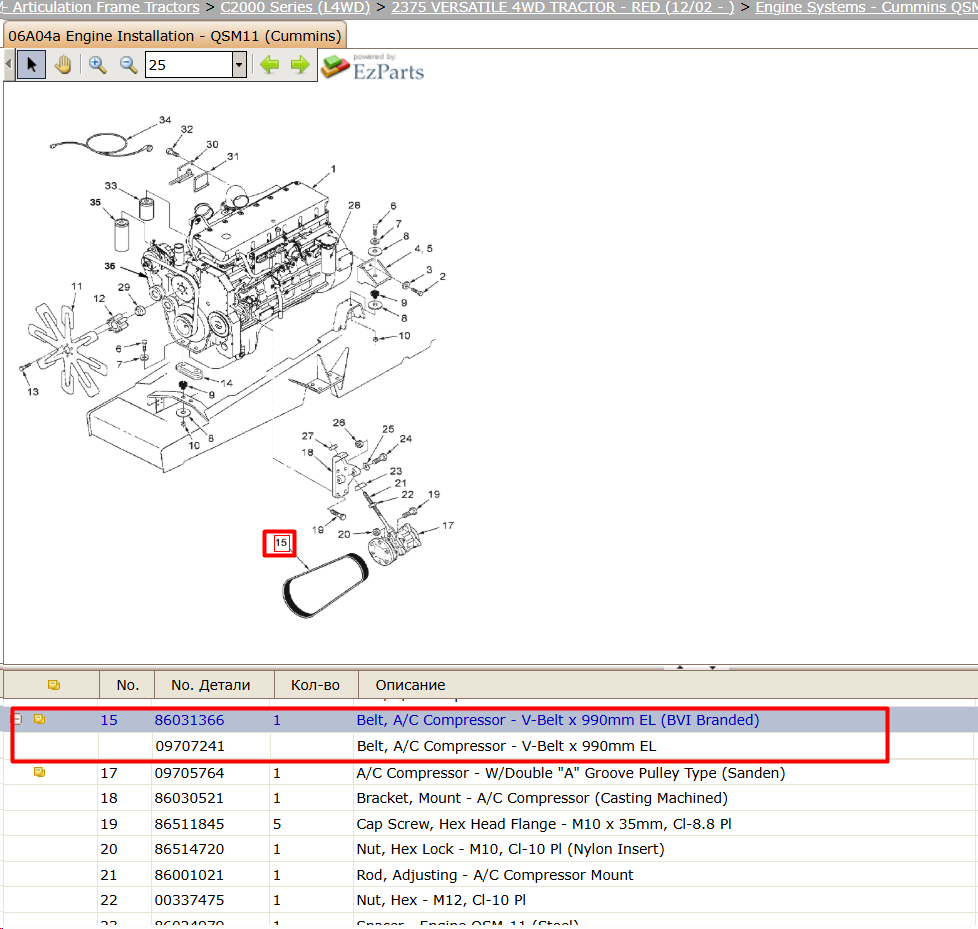
Task: Click the pane splitter up arrow
Action: point(680,667)
